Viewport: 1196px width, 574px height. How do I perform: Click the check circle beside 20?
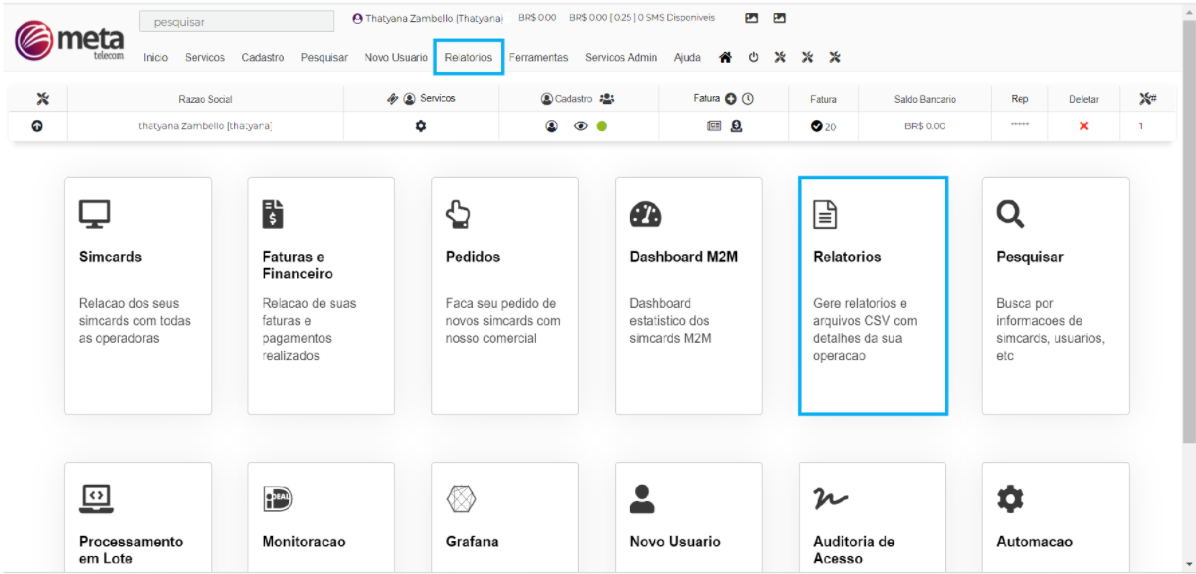click(x=817, y=127)
